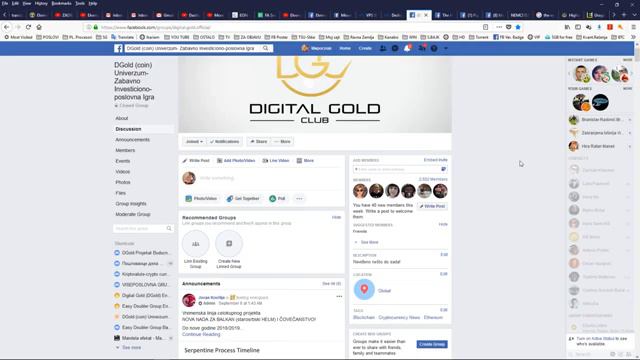Select Add Photo/Video in the composer
The width and height of the screenshot is (640, 360).
coord(236,161)
